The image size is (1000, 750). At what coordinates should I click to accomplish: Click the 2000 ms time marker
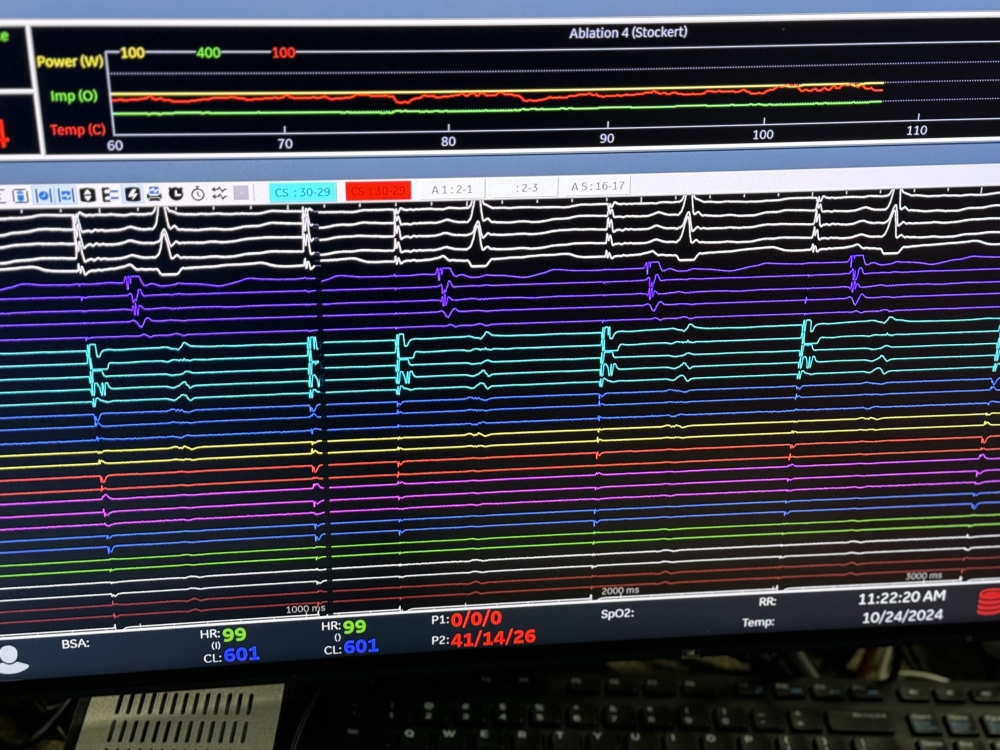point(620,591)
